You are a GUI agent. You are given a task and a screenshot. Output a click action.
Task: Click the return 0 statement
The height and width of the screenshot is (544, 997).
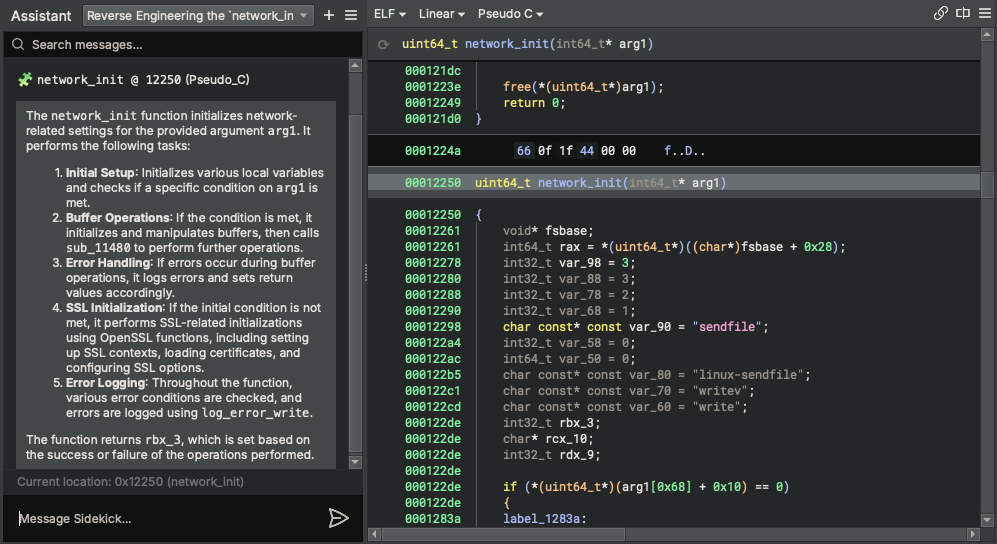pyautogui.click(x=534, y=103)
